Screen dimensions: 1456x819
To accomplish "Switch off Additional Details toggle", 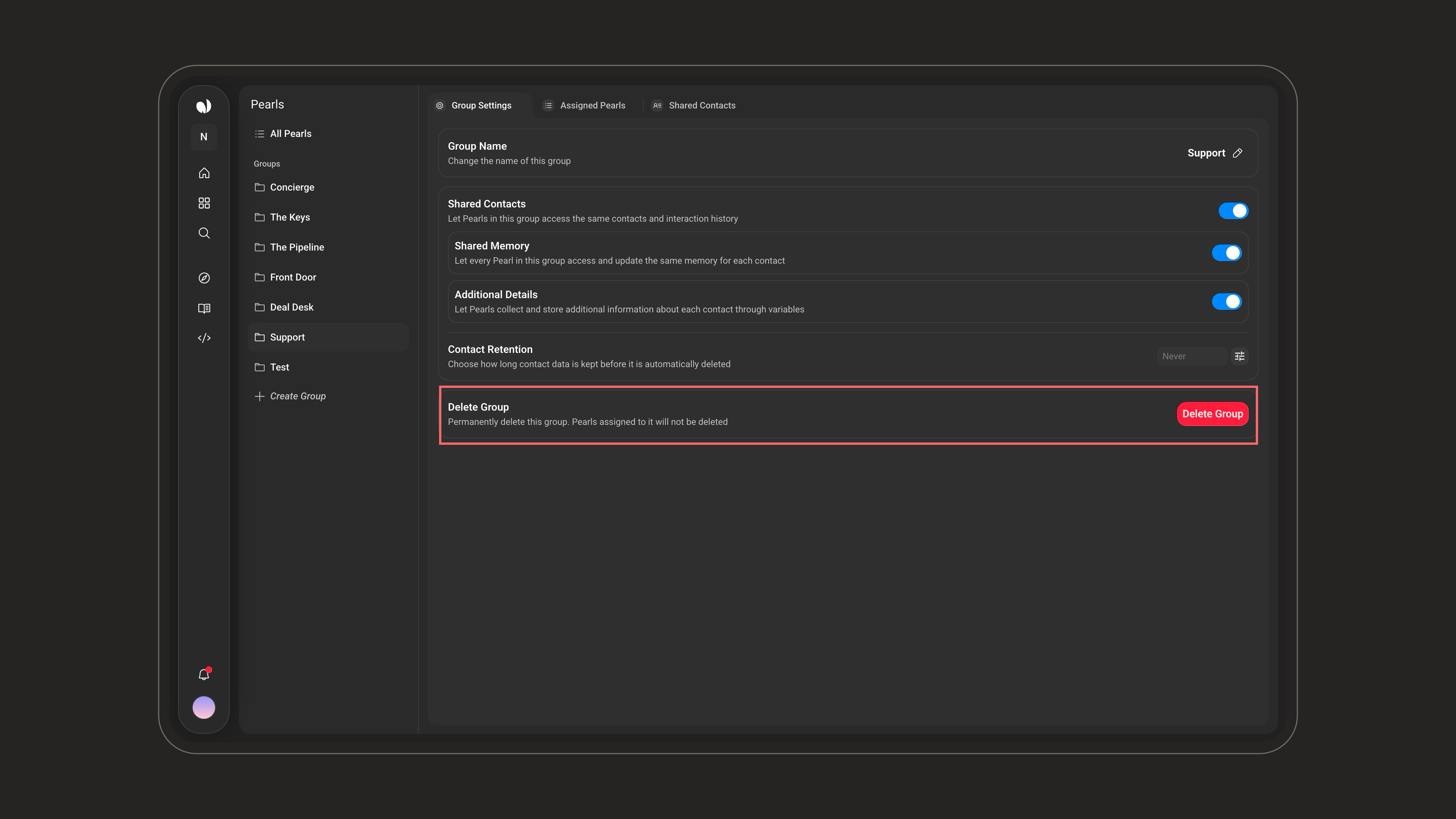I will [x=1227, y=301].
